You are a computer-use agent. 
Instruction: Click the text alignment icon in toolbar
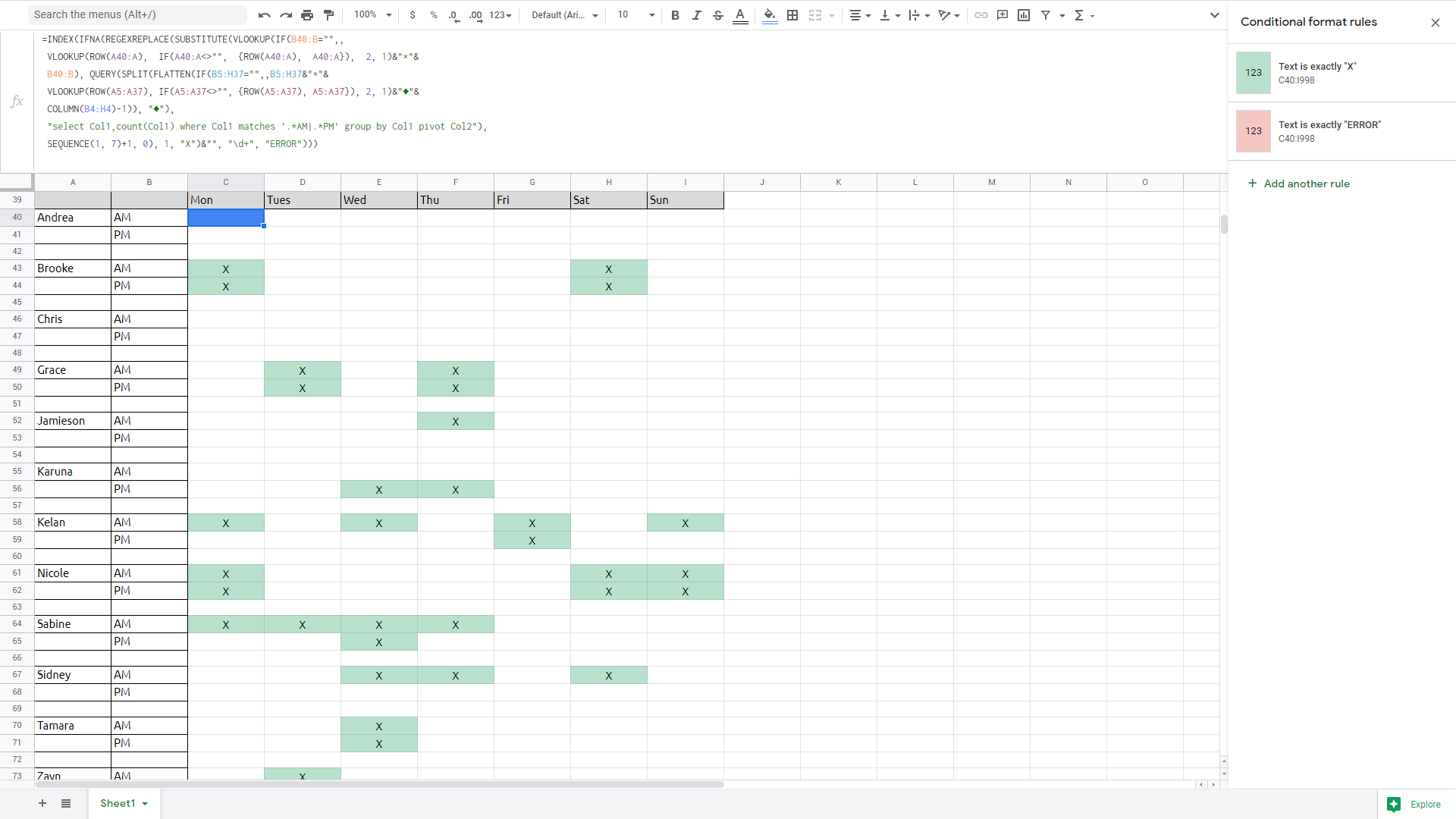pos(856,15)
